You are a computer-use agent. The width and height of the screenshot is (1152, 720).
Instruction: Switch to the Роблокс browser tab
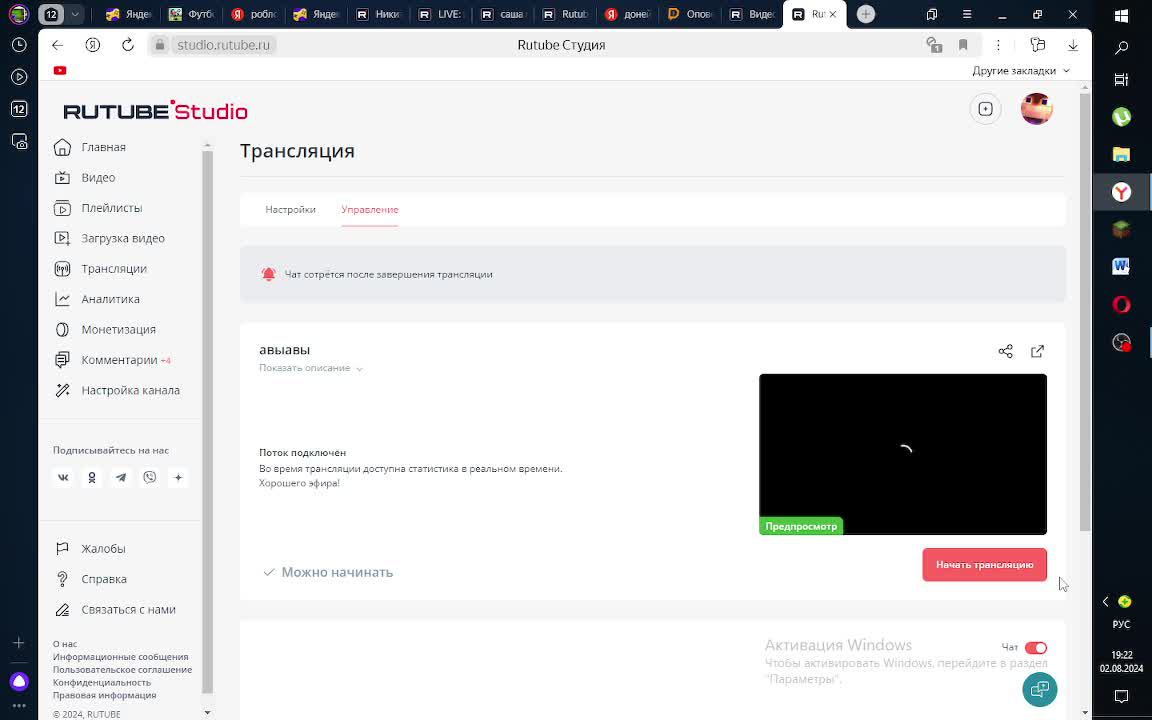[x=256, y=14]
